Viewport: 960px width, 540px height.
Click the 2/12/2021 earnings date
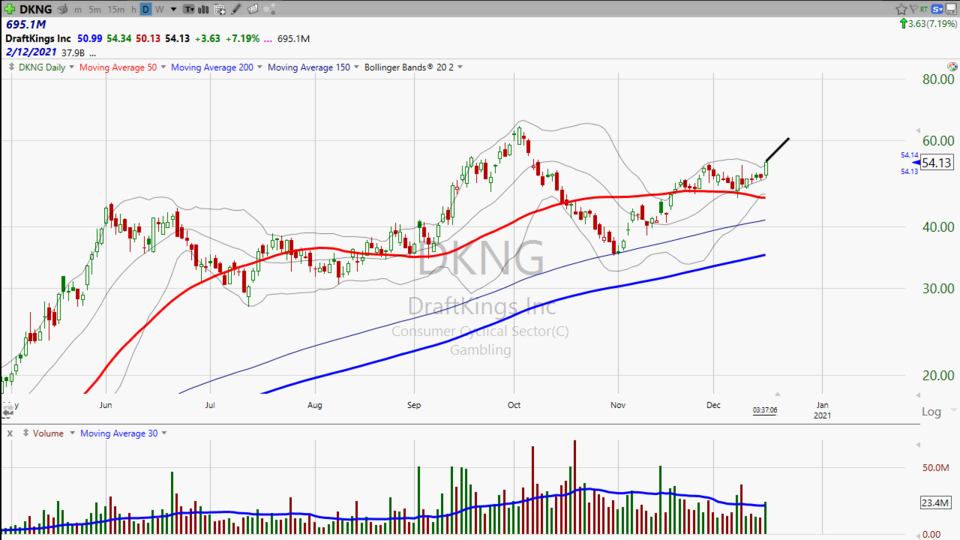pos(31,53)
